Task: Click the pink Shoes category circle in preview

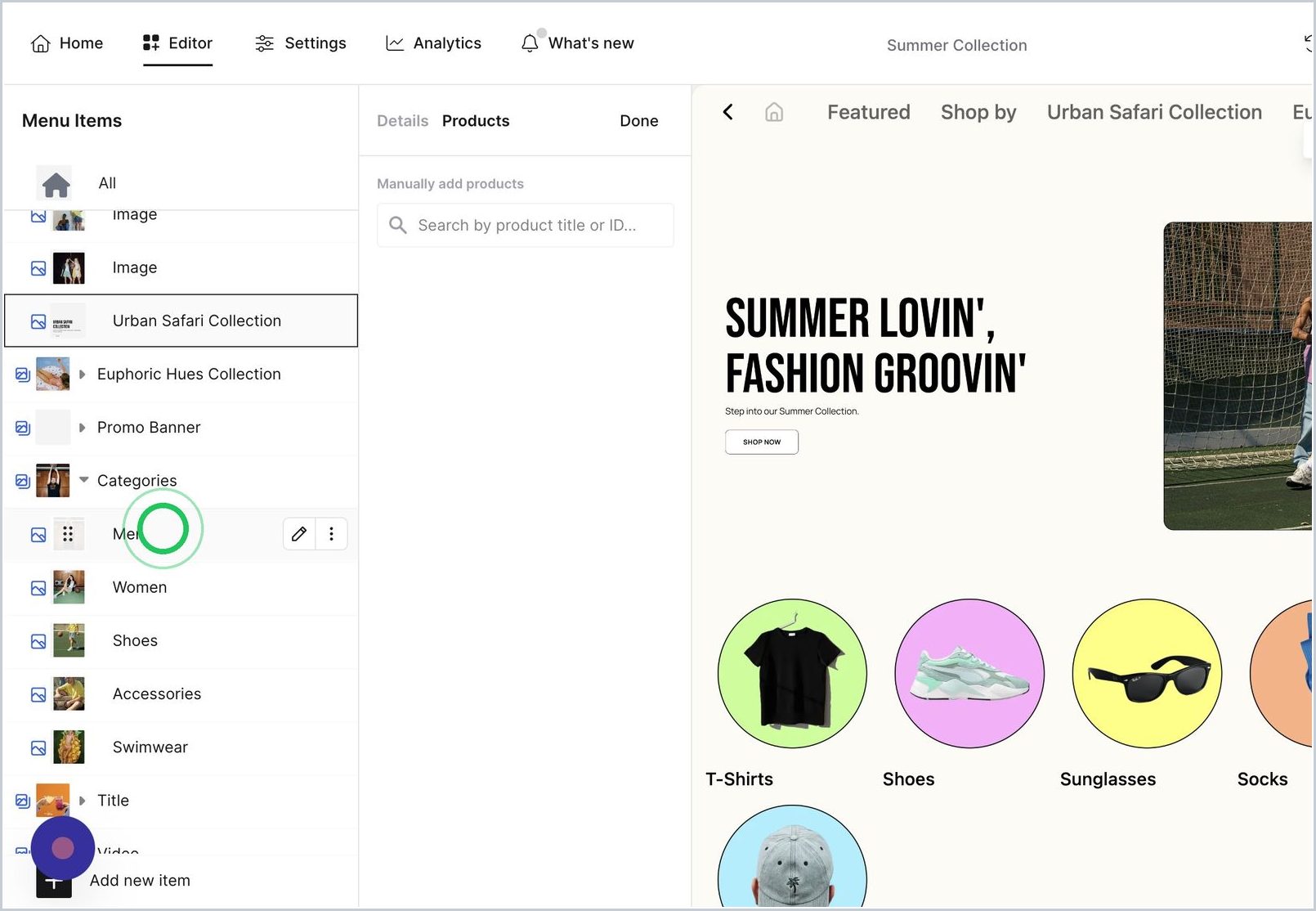Action: (x=969, y=673)
